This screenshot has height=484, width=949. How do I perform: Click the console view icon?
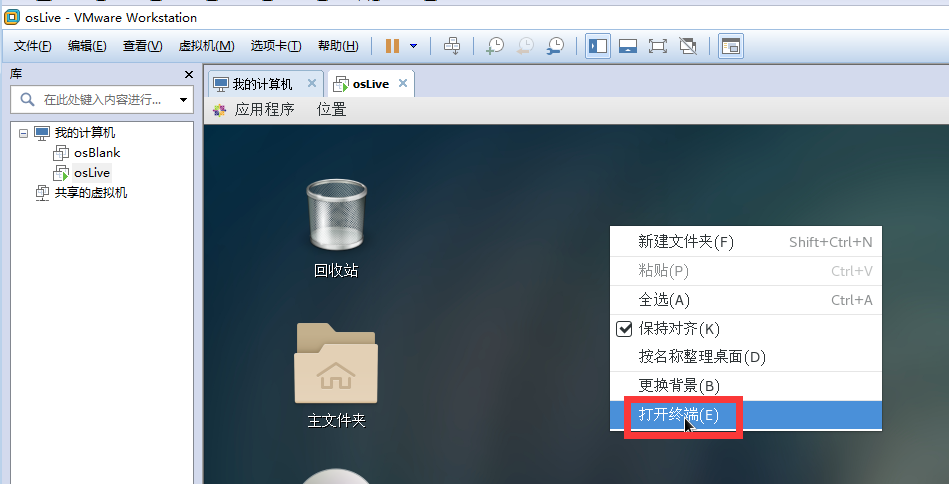point(731,46)
